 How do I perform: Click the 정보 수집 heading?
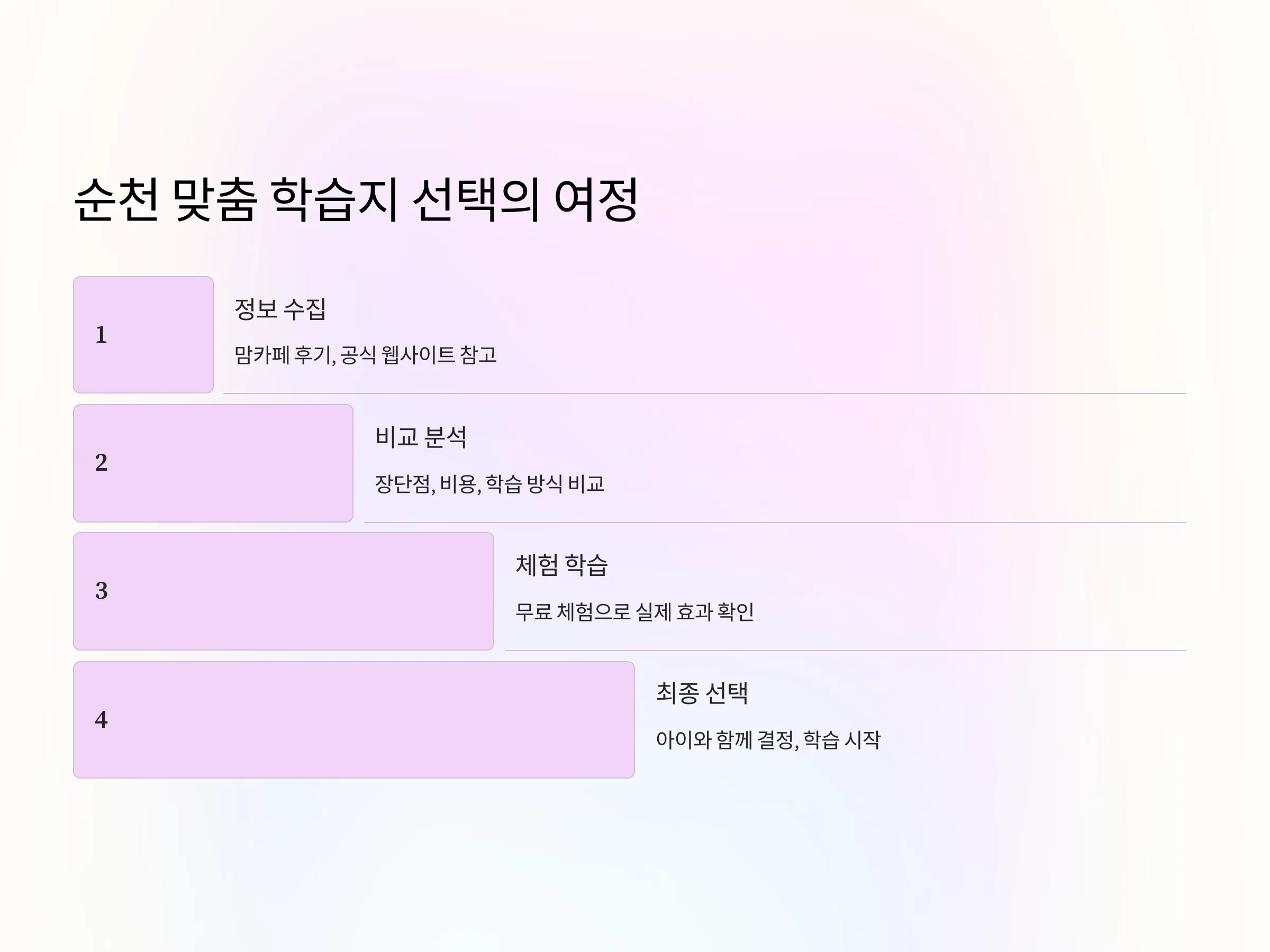coord(280,309)
